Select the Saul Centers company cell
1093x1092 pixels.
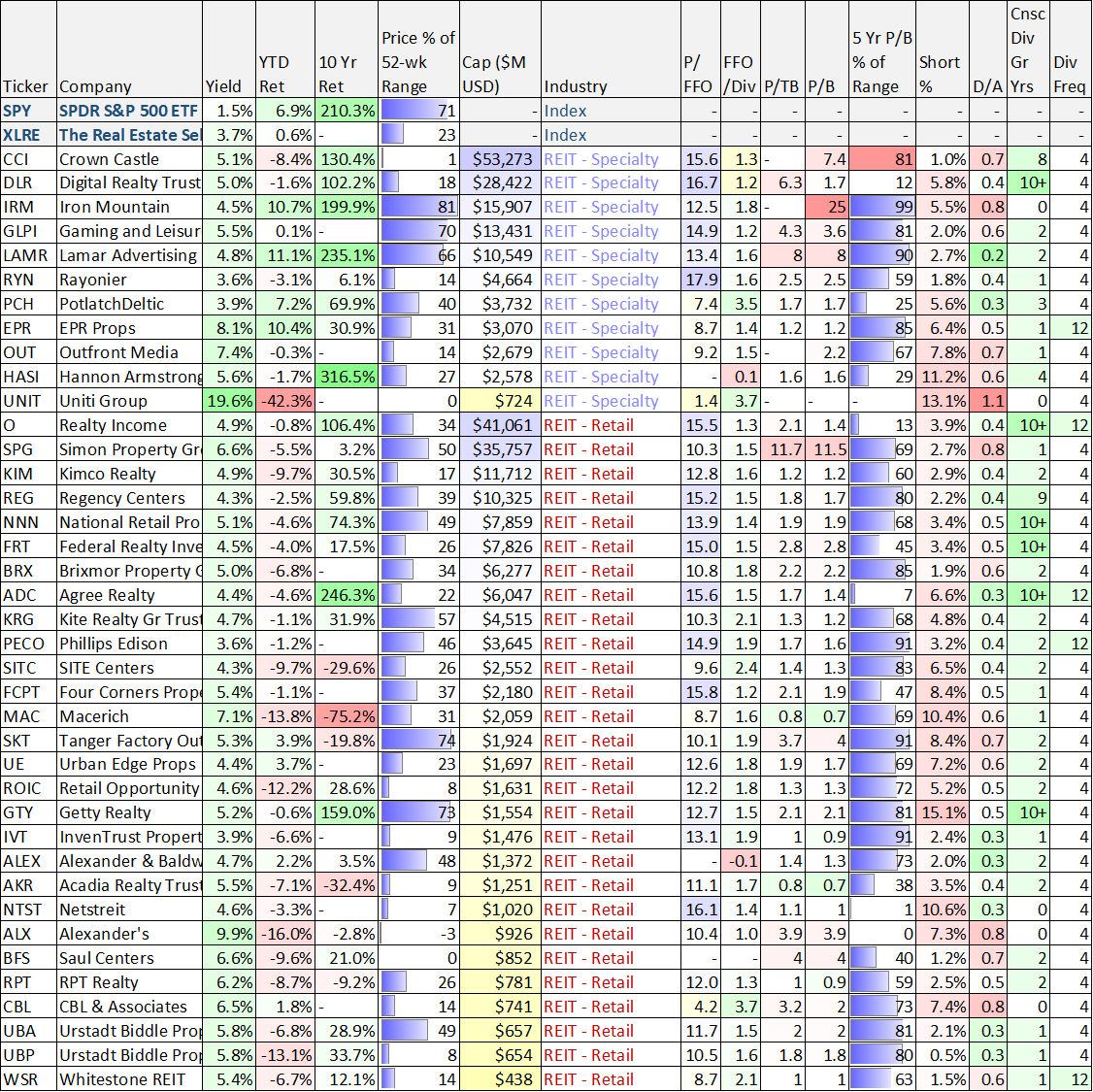[130, 958]
